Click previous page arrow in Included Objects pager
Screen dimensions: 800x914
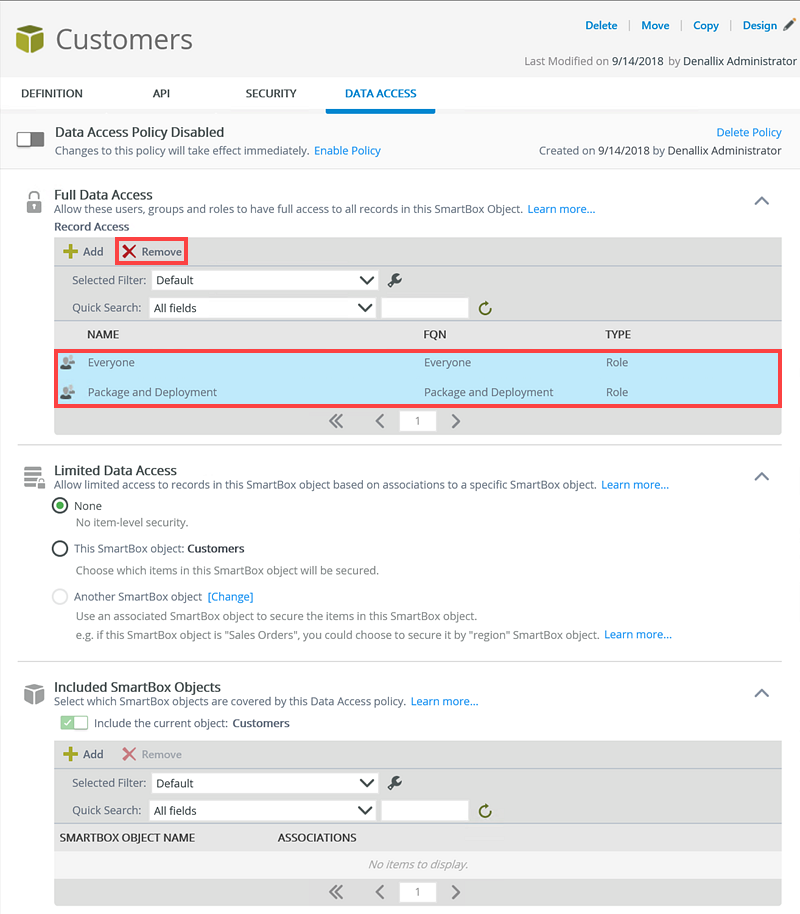[x=380, y=892]
